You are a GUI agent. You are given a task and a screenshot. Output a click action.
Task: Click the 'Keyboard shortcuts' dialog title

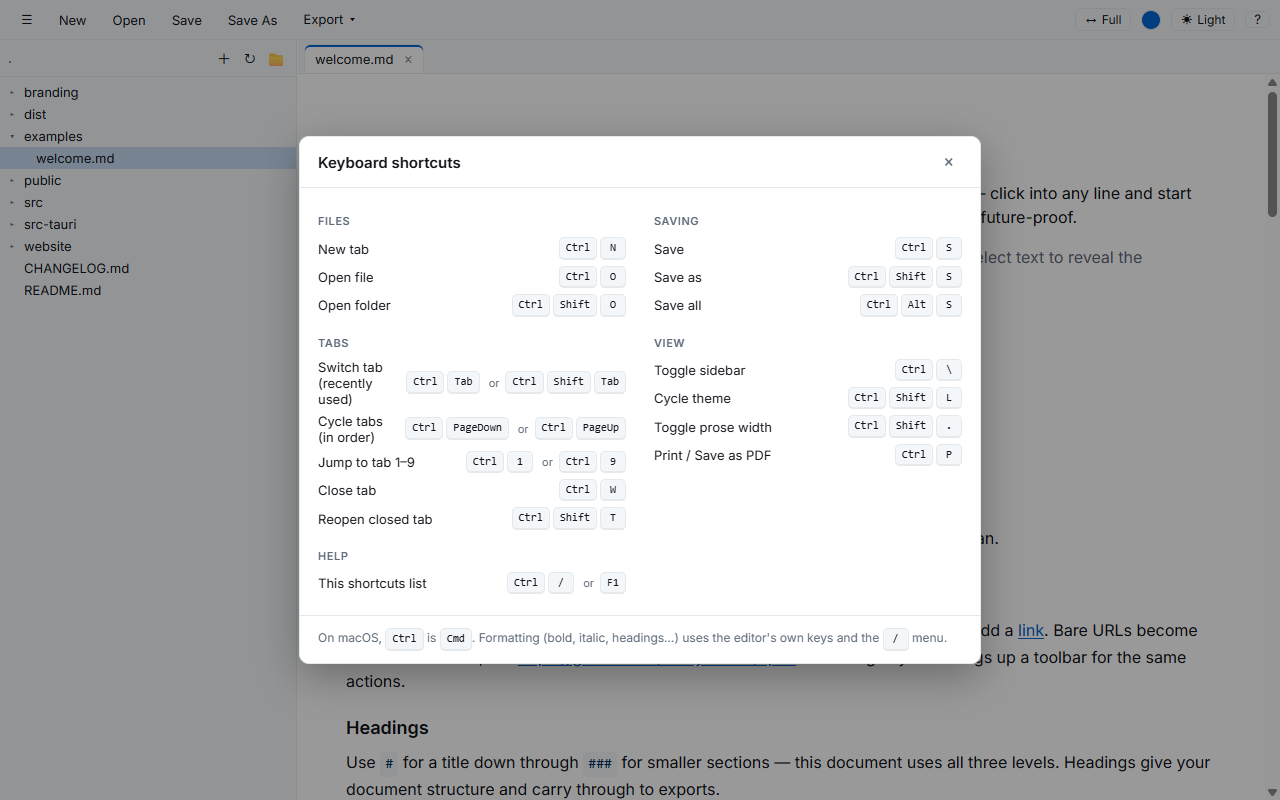click(389, 162)
